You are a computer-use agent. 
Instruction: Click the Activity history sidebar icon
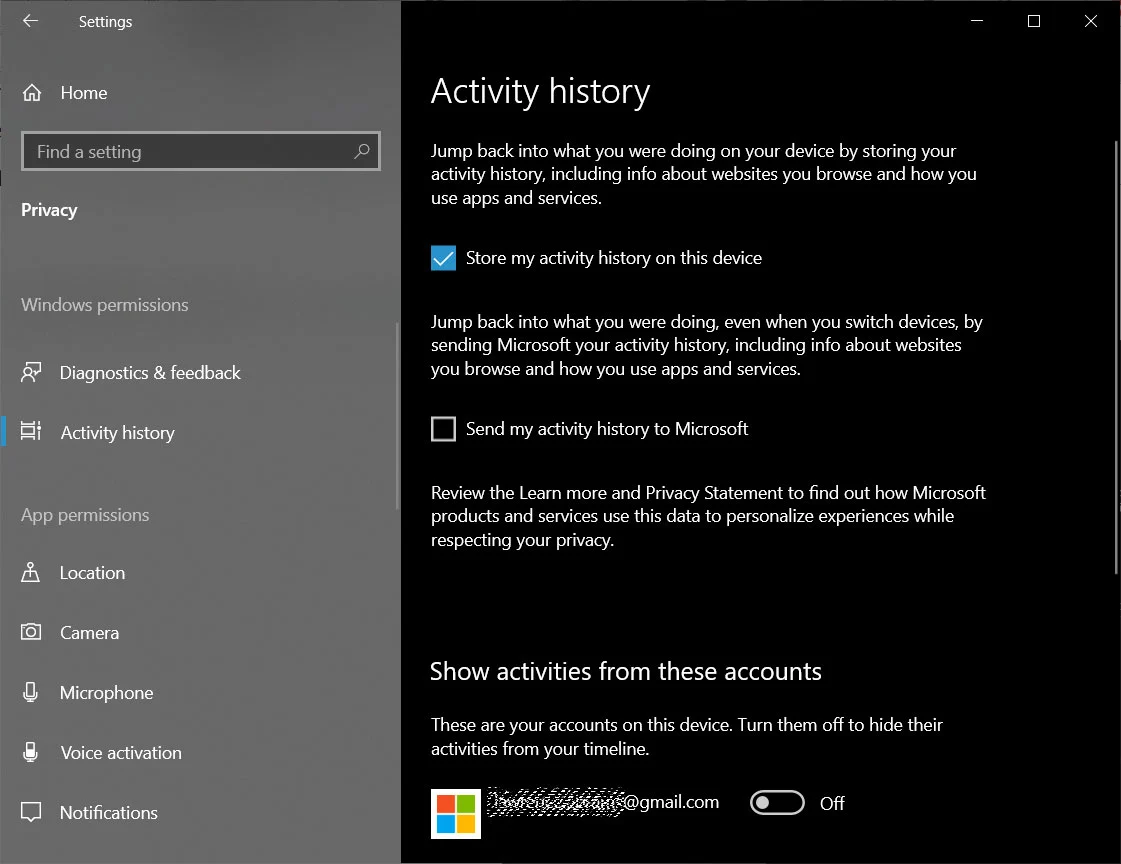31,432
